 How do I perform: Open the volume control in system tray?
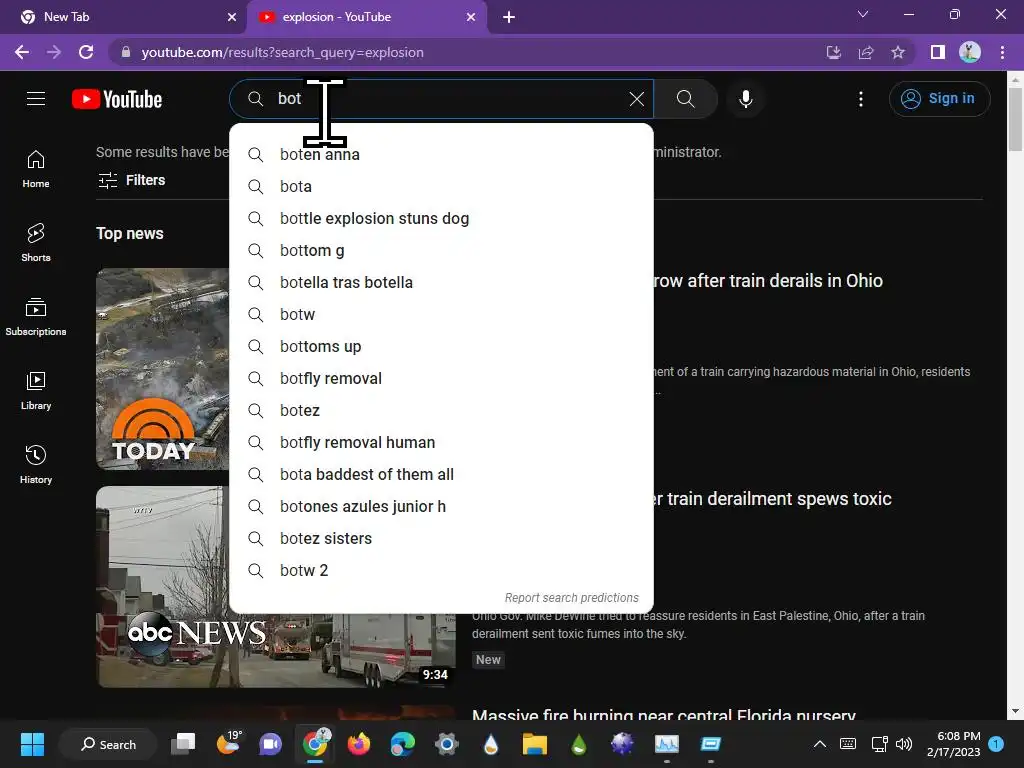pyautogui.click(x=904, y=744)
